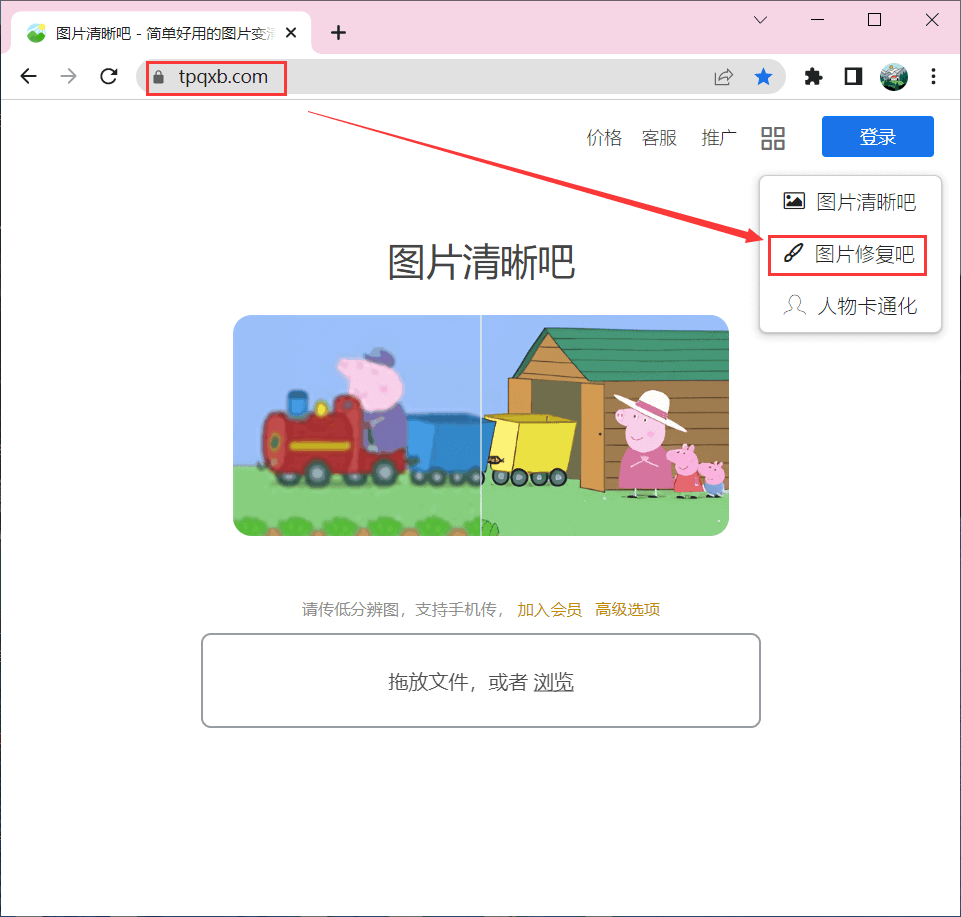The width and height of the screenshot is (961, 917).
Task: Click the 图片清晰吧 page heading
Action: tap(481, 262)
